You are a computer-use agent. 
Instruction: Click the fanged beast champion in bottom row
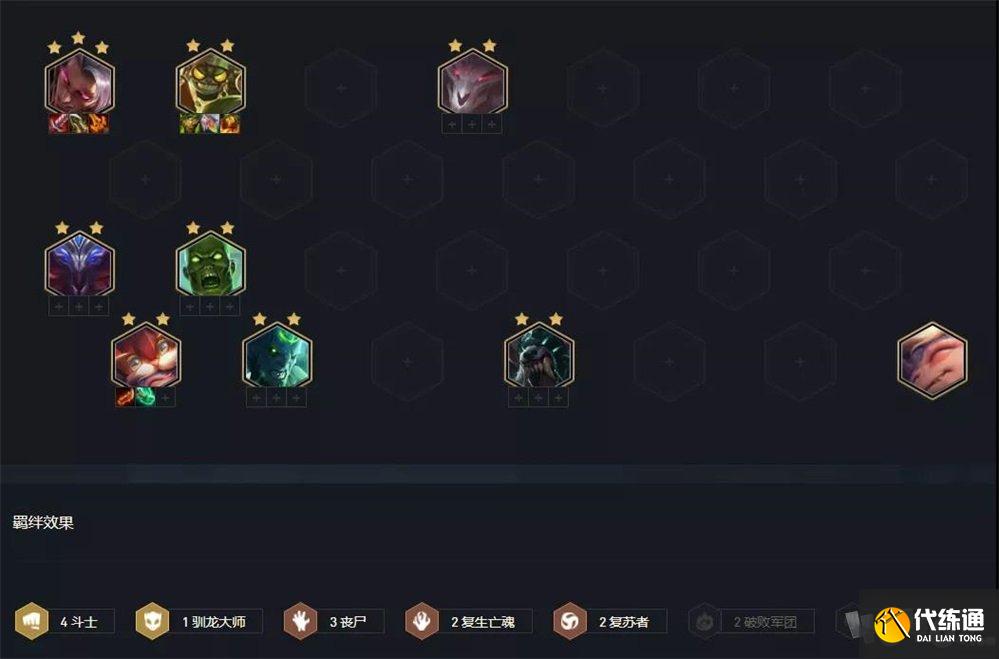539,356
